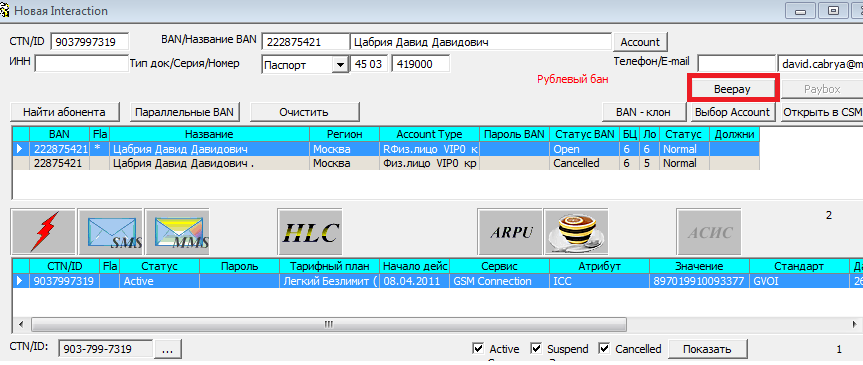Viewport: 863px width, 365px height.
Task: Click the Значение column header
Action: point(699,266)
